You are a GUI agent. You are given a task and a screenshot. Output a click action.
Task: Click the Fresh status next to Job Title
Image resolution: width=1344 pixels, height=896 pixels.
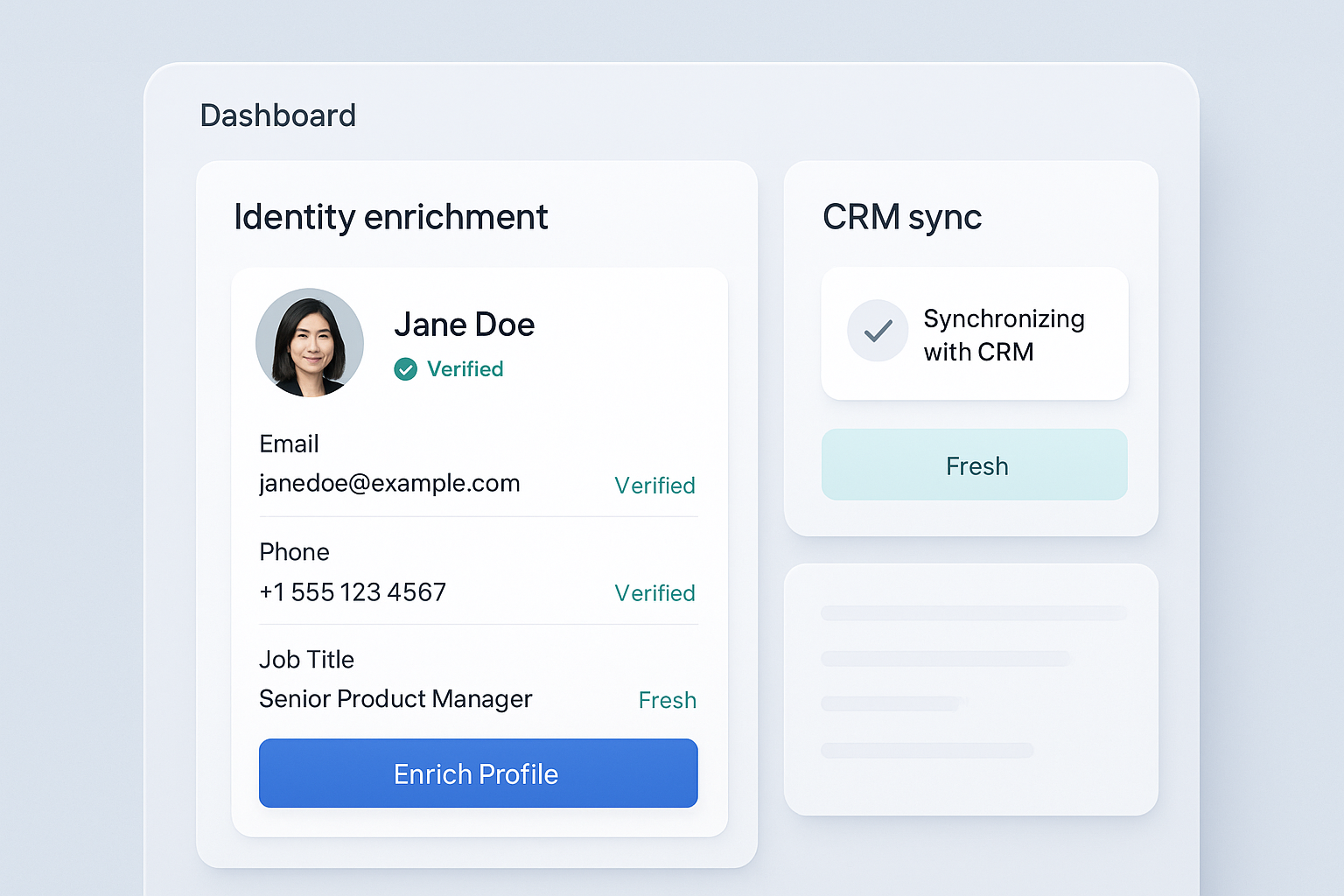(668, 700)
